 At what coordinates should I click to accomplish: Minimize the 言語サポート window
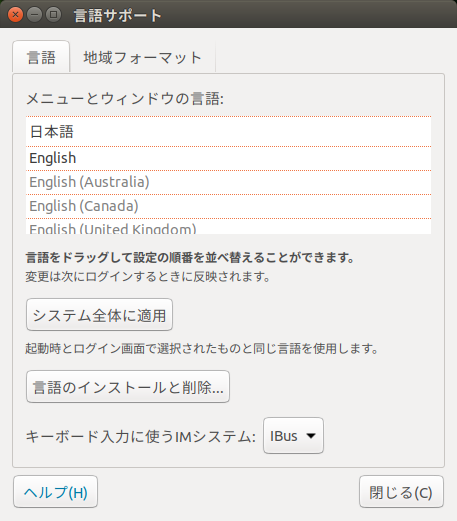pos(34,15)
